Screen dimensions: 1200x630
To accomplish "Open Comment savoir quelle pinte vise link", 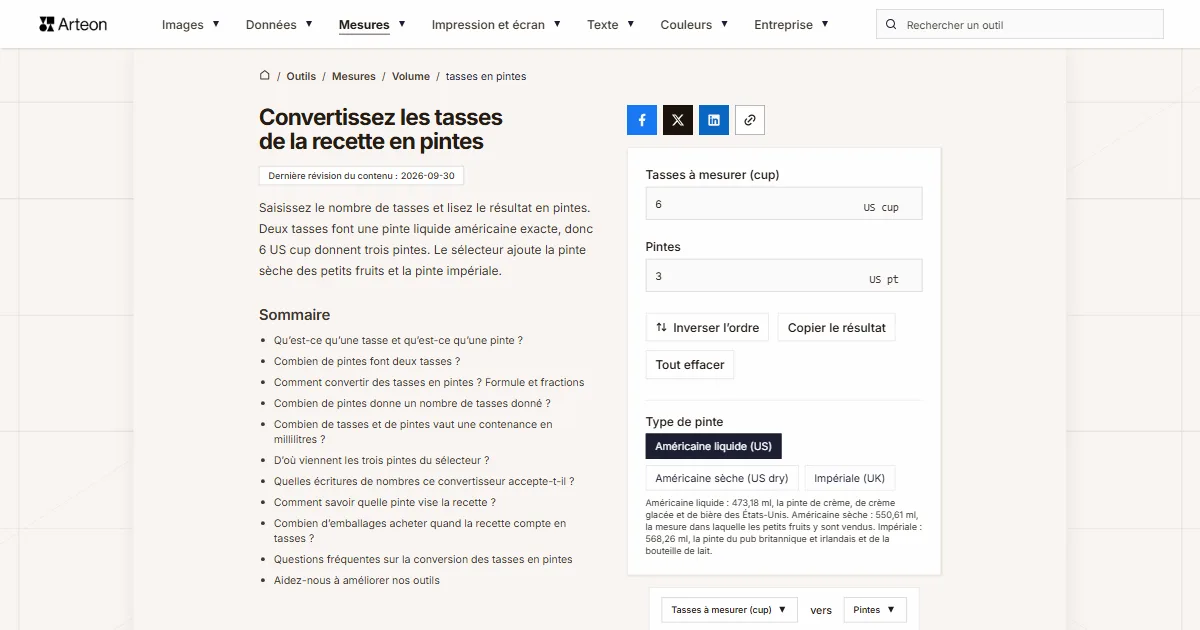I will (x=385, y=502).
